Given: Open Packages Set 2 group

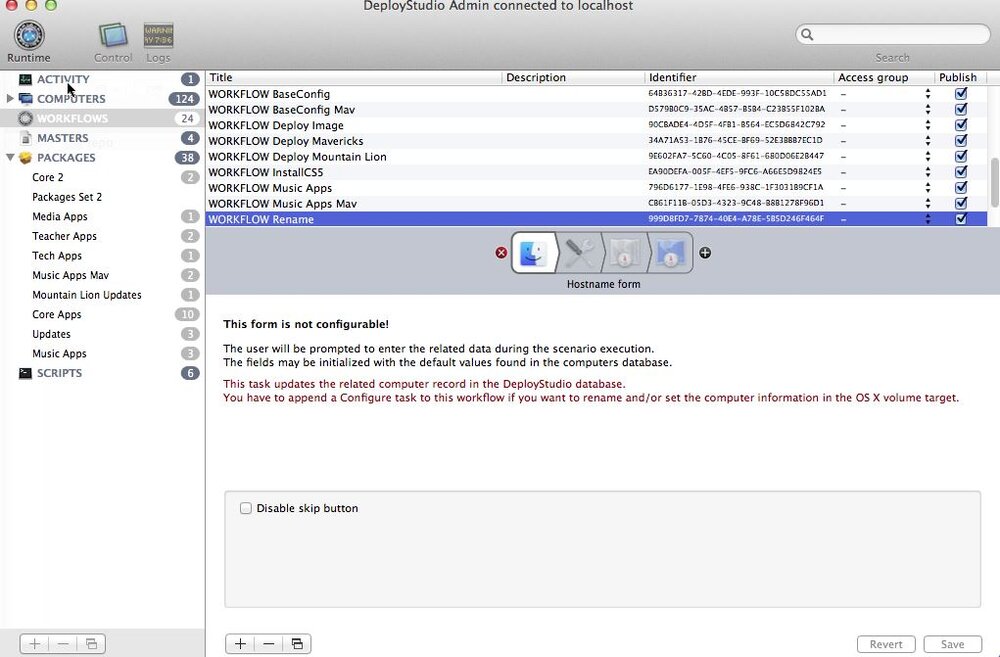Looking at the screenshot, I should pyautogui.click(x=67, y=197).
